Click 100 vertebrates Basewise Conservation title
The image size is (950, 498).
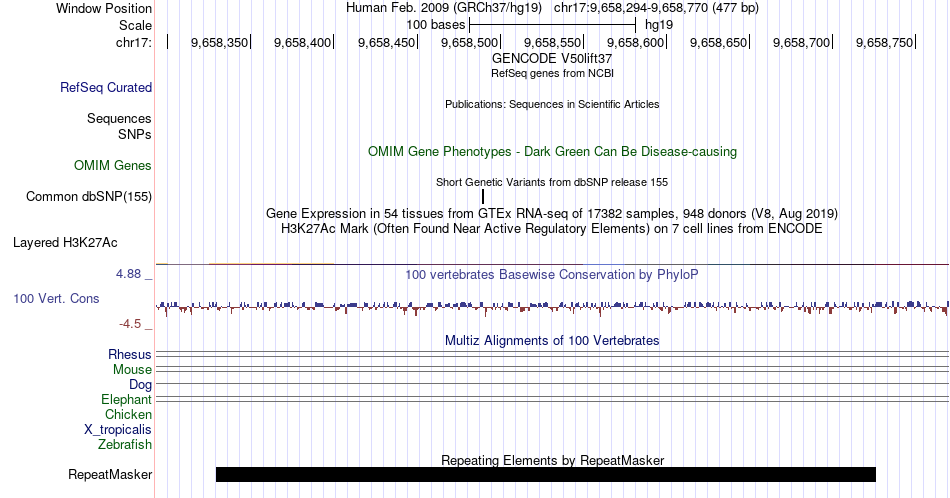click(552, 274)
